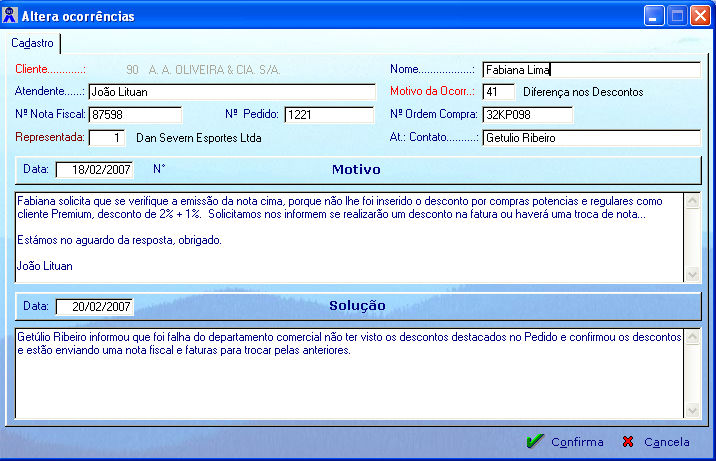Click the application icon in title bar
Viewport: 716px width, 461px height.
click(x=11, y=16)
